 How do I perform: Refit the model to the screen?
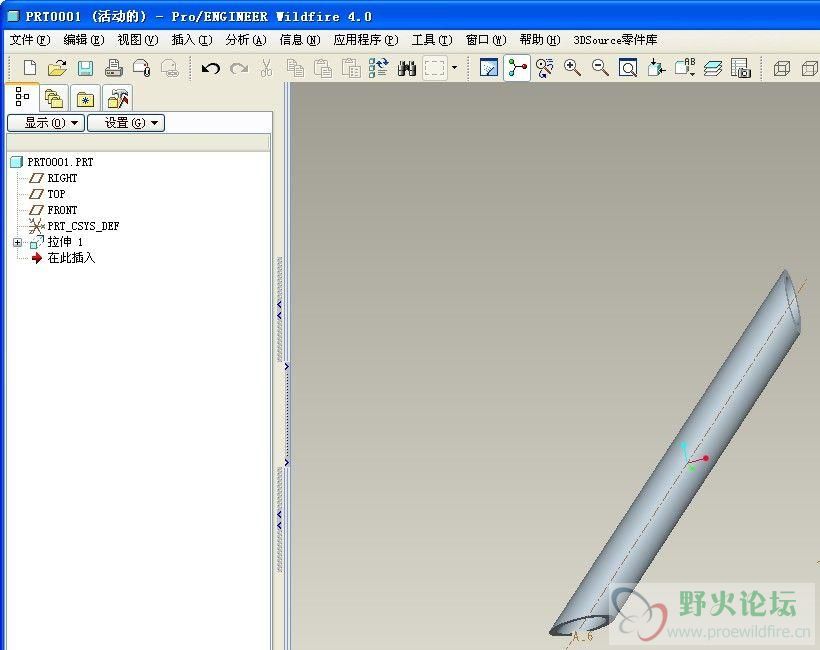[628, 68]
